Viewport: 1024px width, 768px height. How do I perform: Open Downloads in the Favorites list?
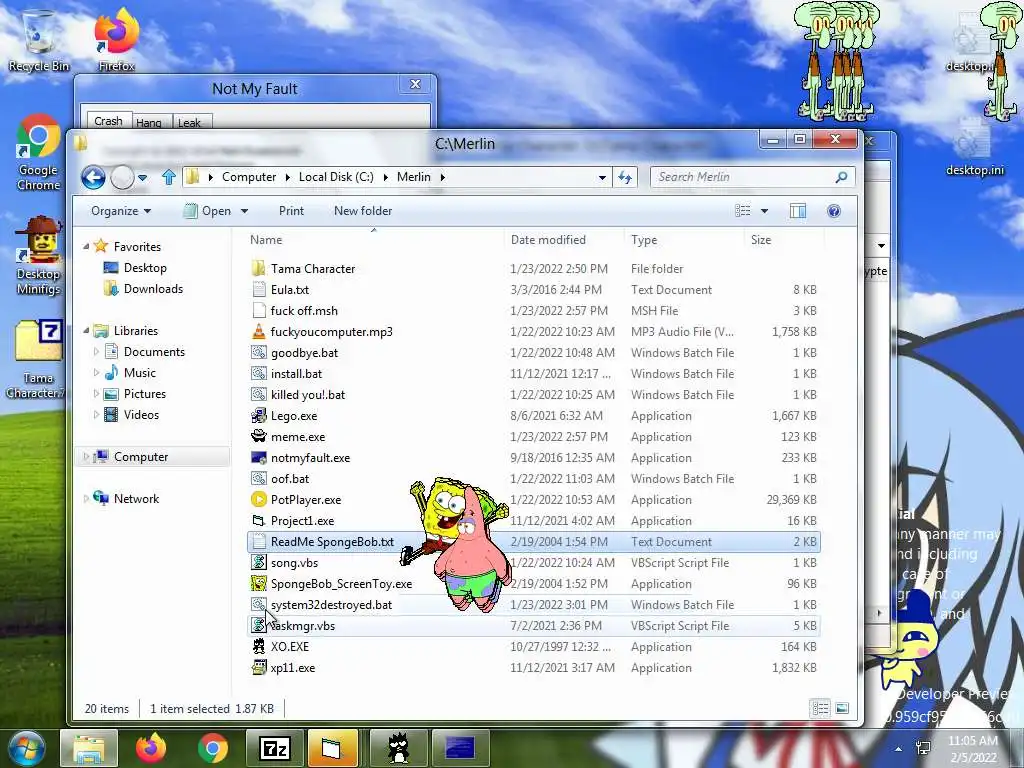tap(153, 289)
